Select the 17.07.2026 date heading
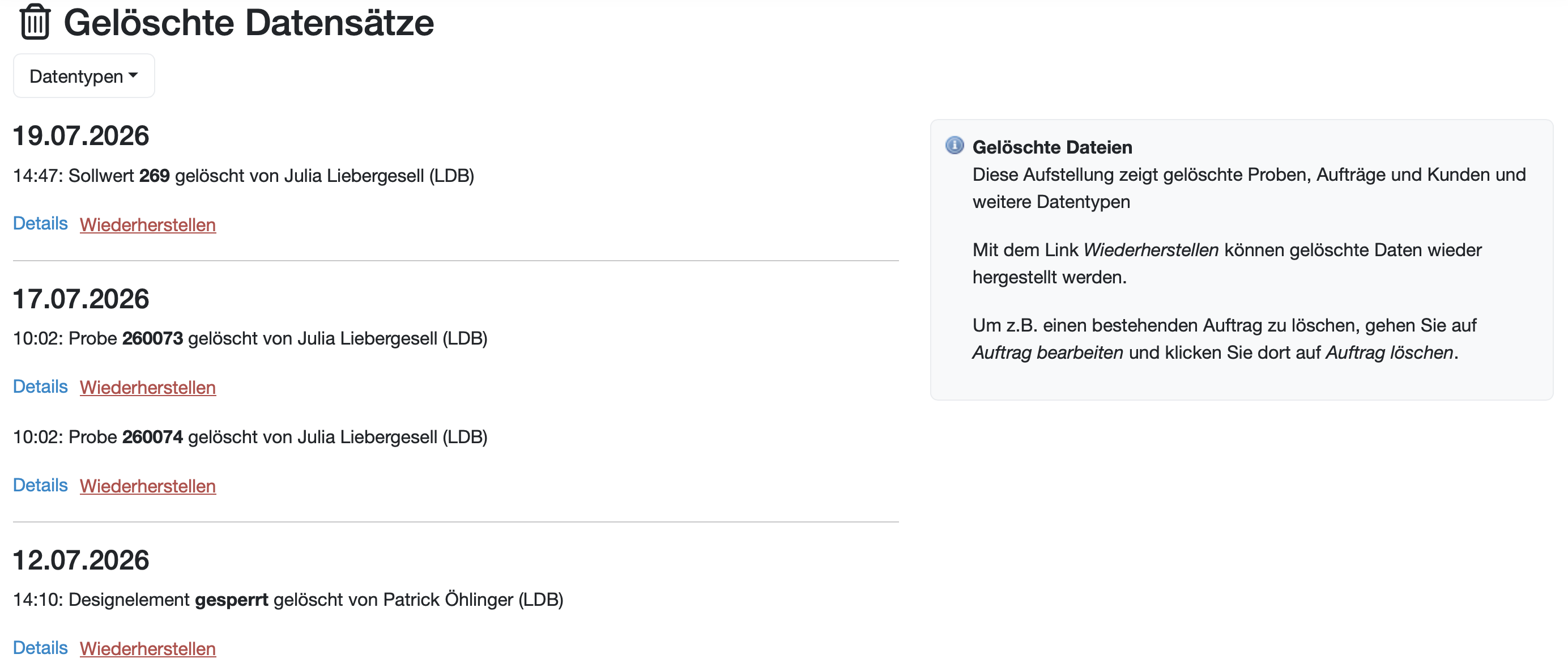Viewport: 1568px width, 671px height. click(x=81, y=299)
